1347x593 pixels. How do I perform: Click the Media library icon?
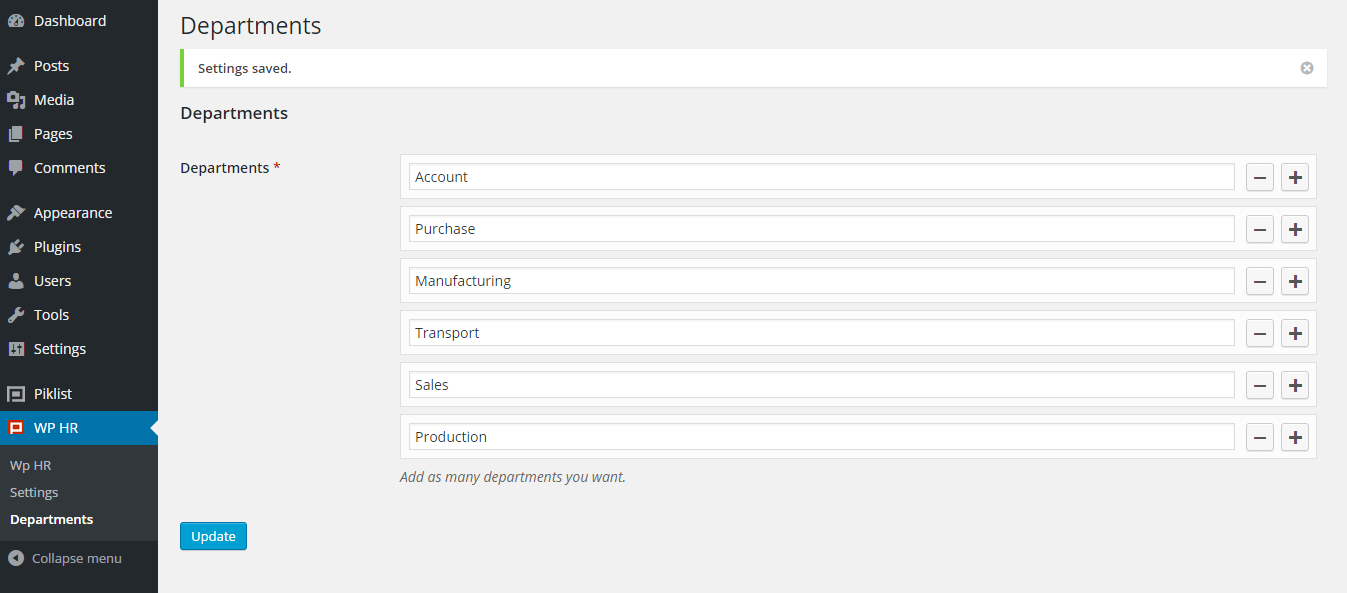pos(16,100)
